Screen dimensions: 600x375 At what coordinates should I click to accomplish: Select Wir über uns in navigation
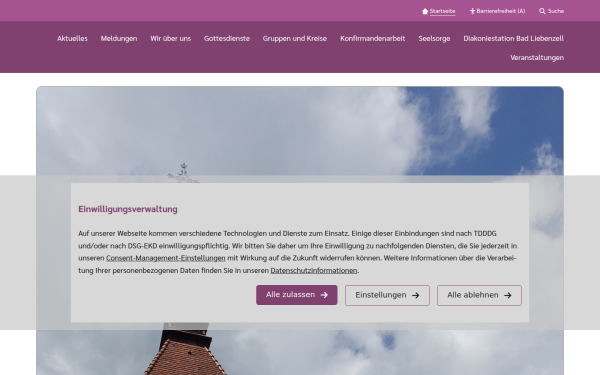click(x=171, y=38)
